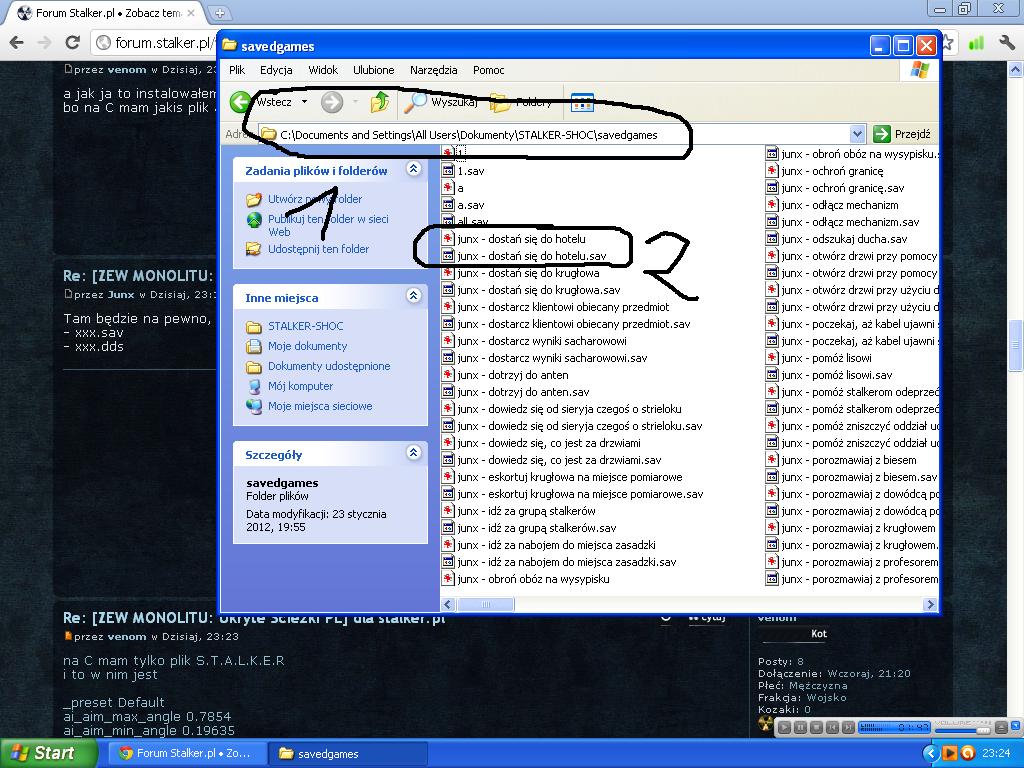Open the Narzędzia menu

pos(434,70)
